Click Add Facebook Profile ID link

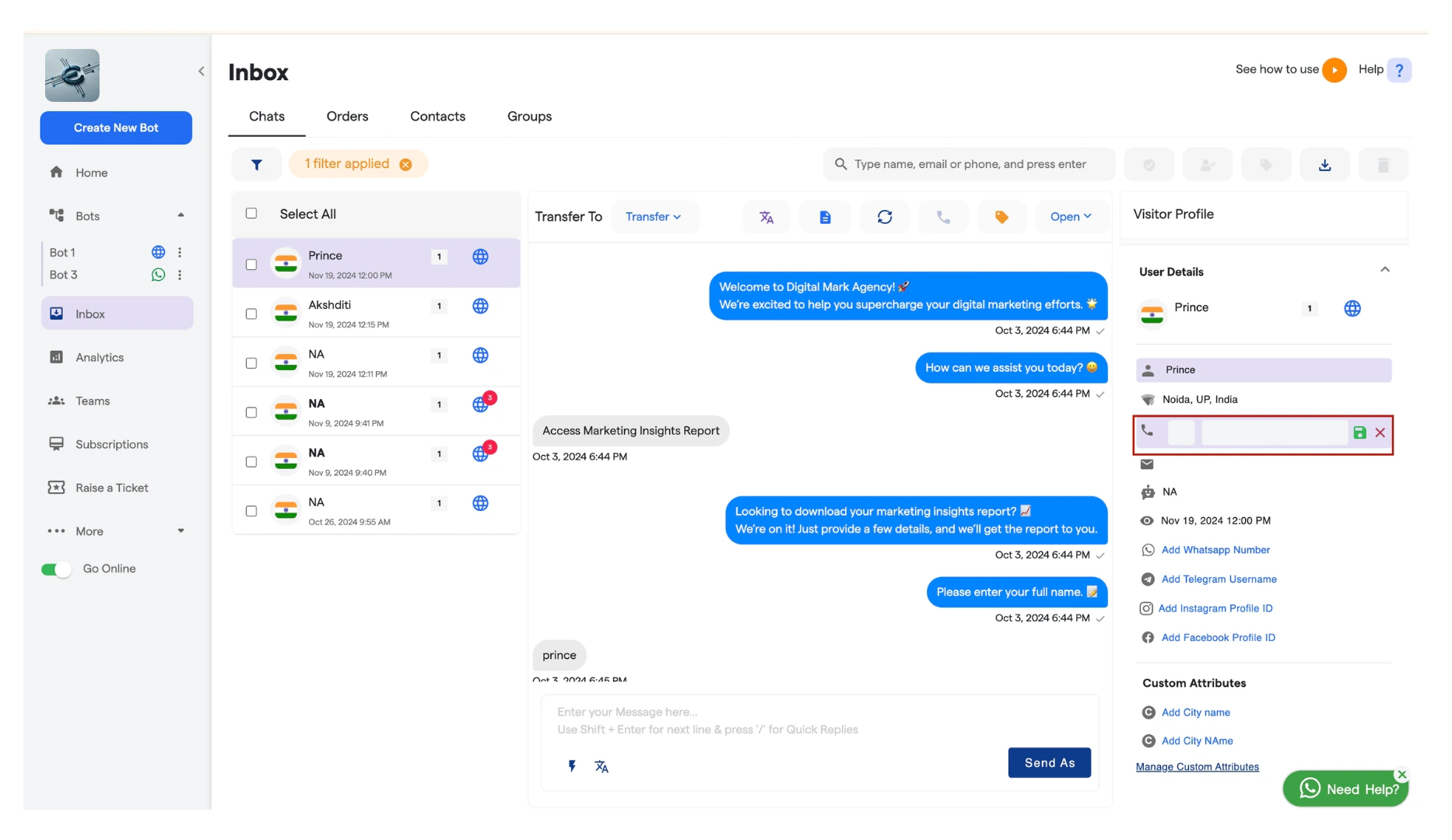[1218, 638]
